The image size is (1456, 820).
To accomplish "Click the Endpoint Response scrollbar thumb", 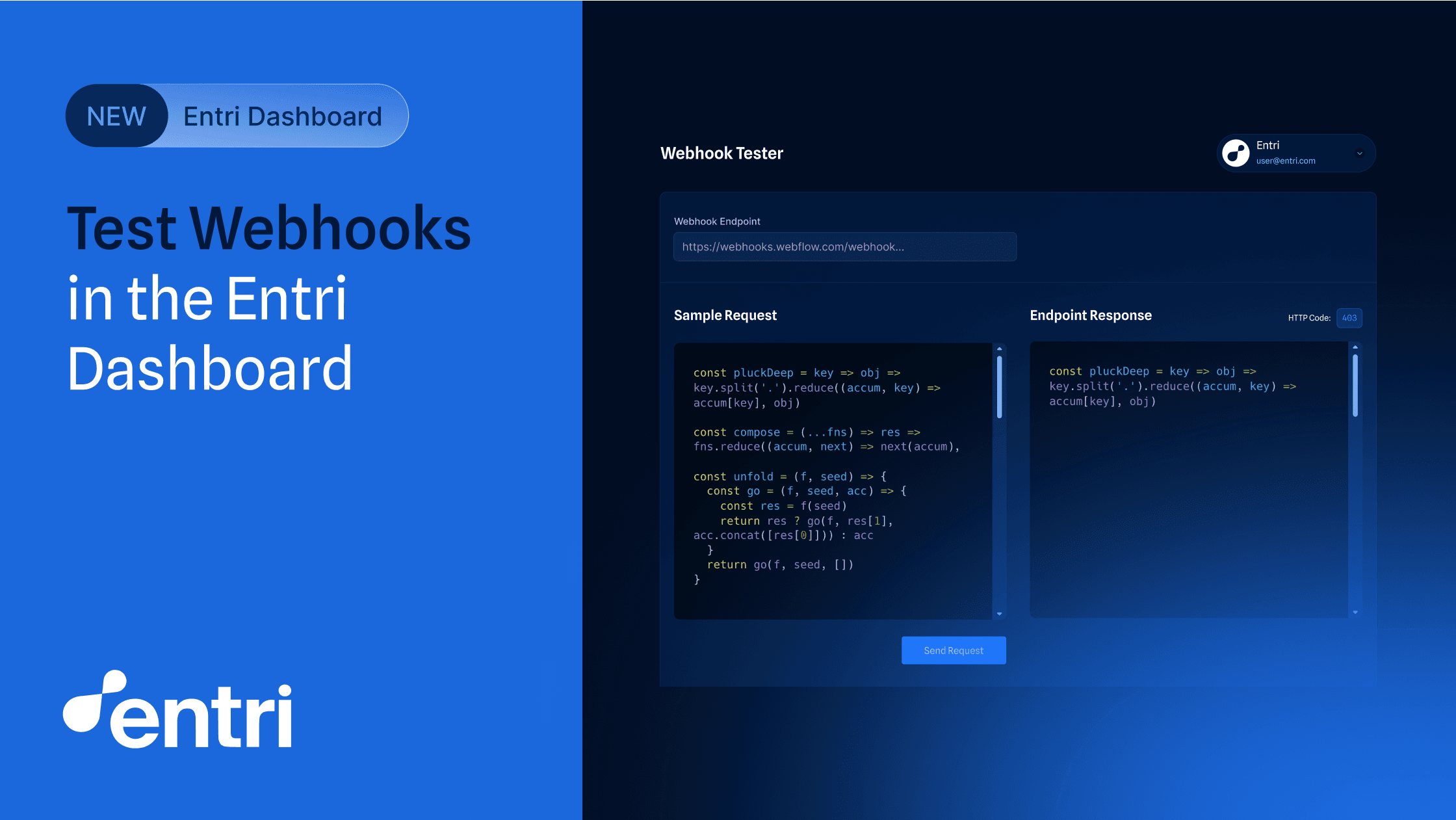I will tap(1355, 386).
